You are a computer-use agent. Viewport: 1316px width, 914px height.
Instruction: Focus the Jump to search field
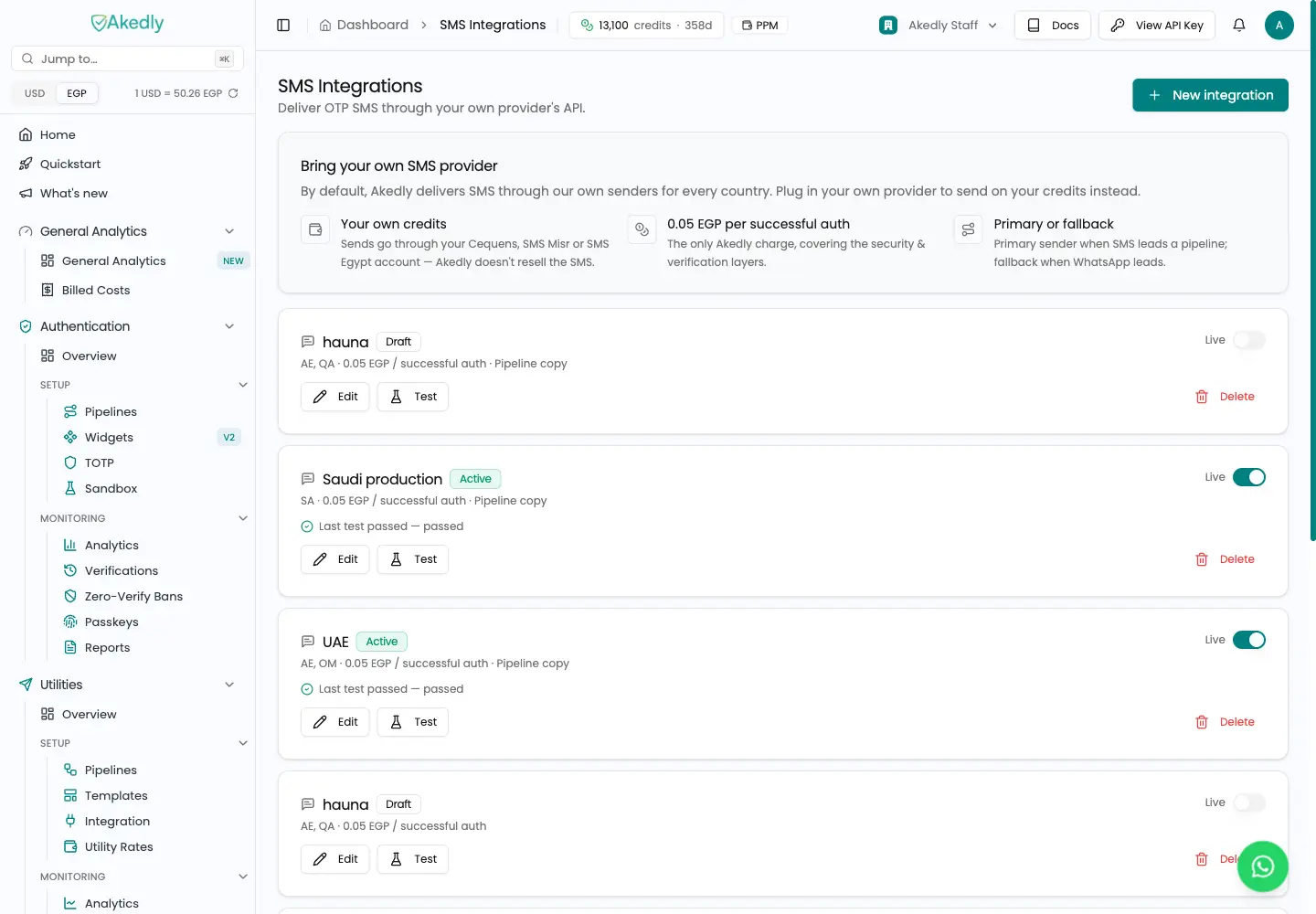[x=127, y=58]
